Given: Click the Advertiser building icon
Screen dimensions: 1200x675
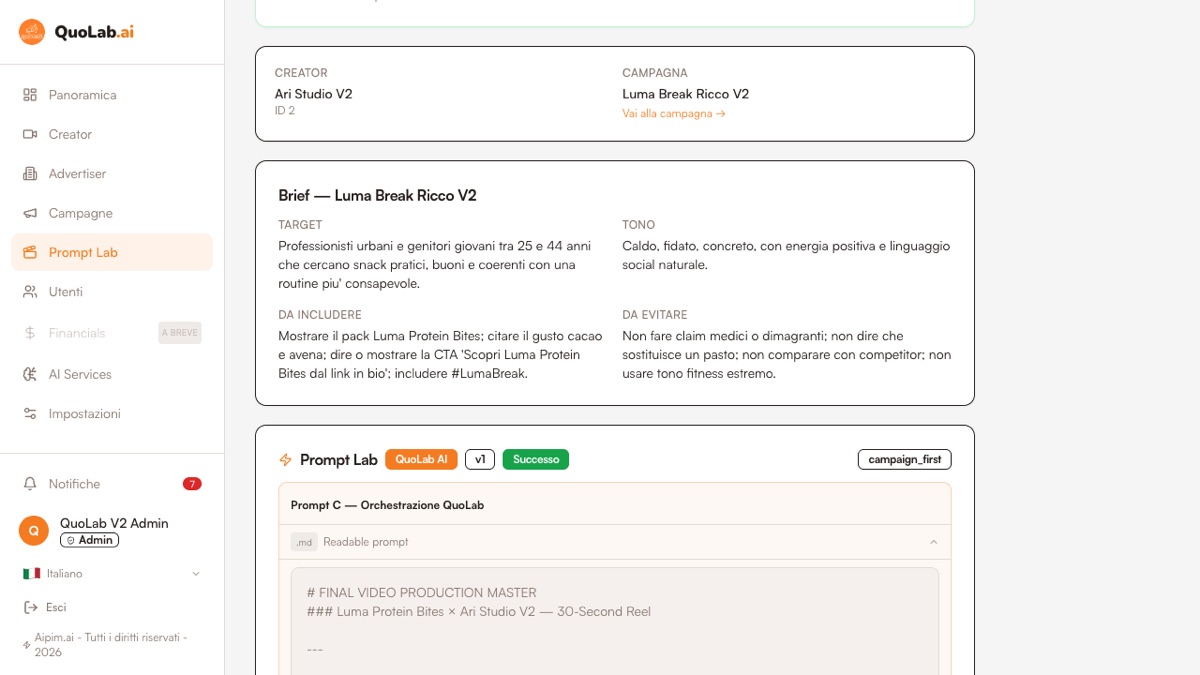Looking at the screenshot, I should pos(30,174).
